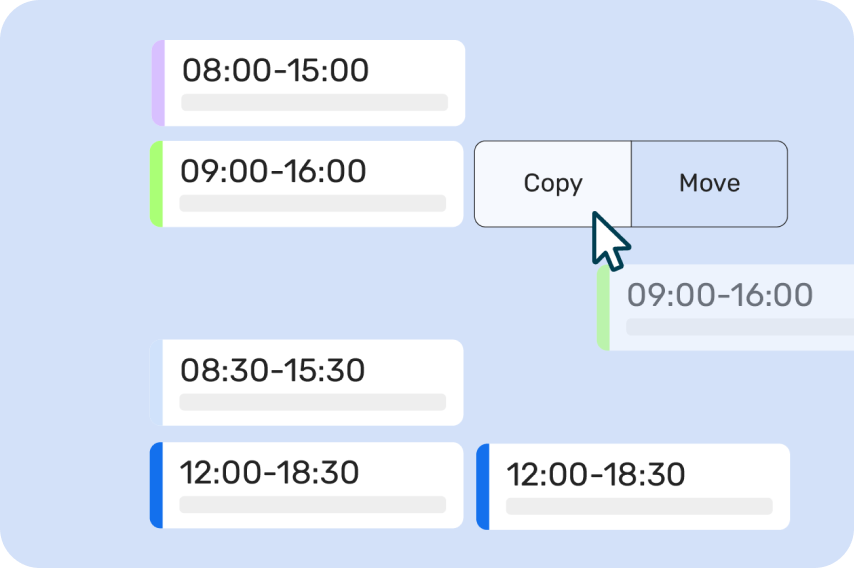Click blue stripe of 12:00-18:30 card under 08:30-15:30
Screen dimensions: 854x568
coord(156,485)
